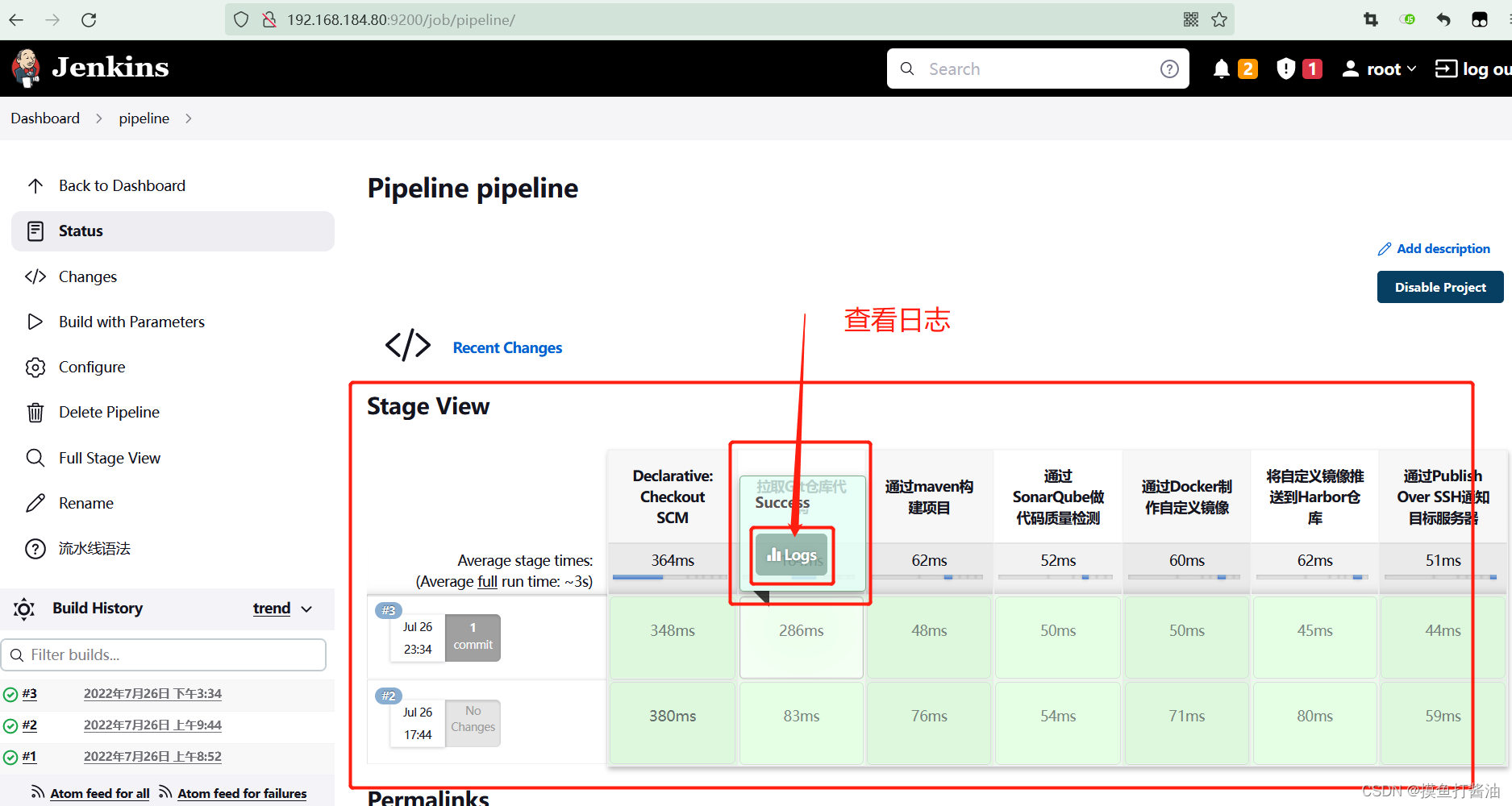Click the No Changes box for build #2
The width and height of the screenshot is (1512, 806).
pos(473,723)
